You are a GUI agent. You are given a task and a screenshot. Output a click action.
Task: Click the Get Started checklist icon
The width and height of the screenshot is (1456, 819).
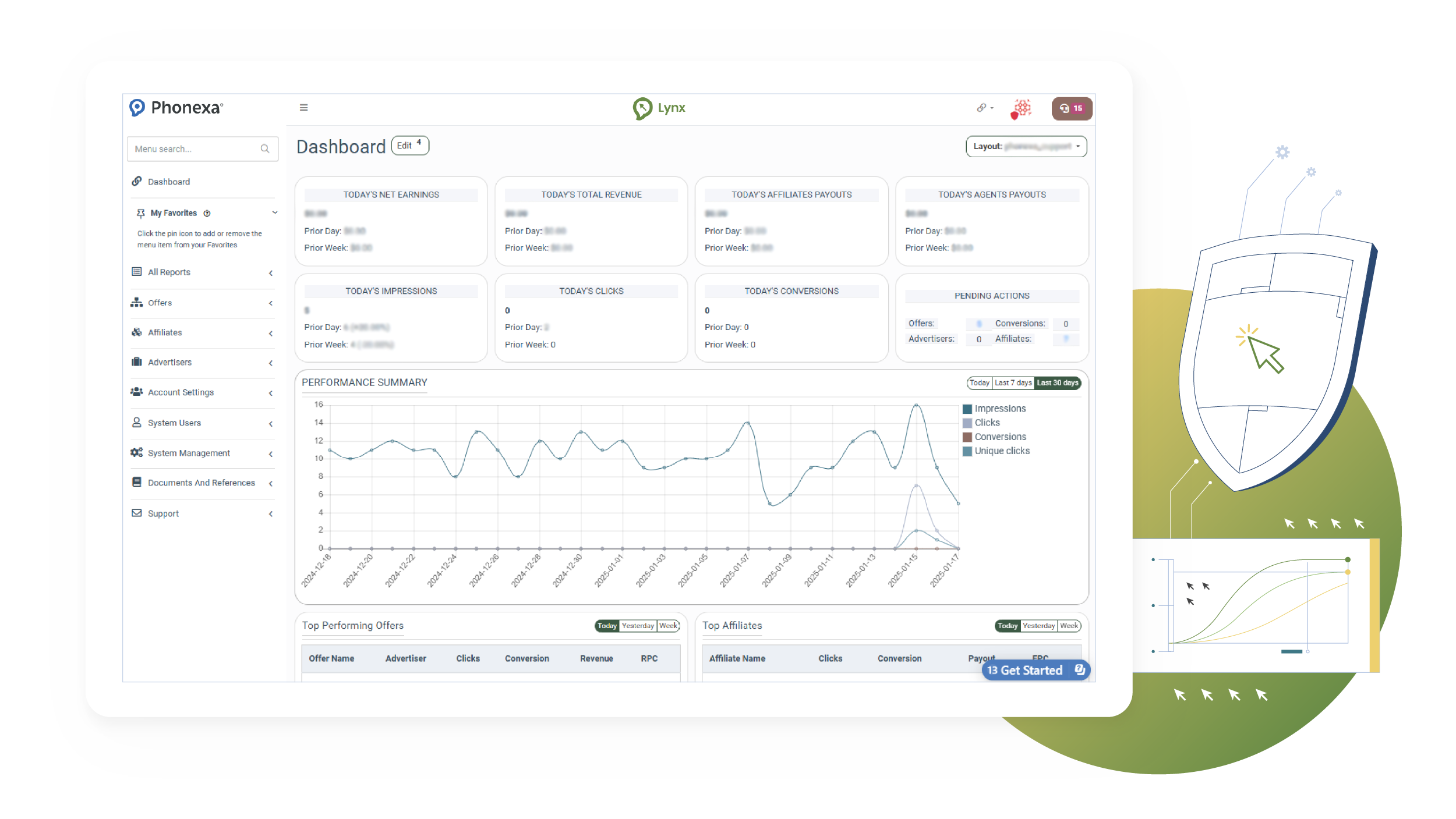click(1079, 670)
